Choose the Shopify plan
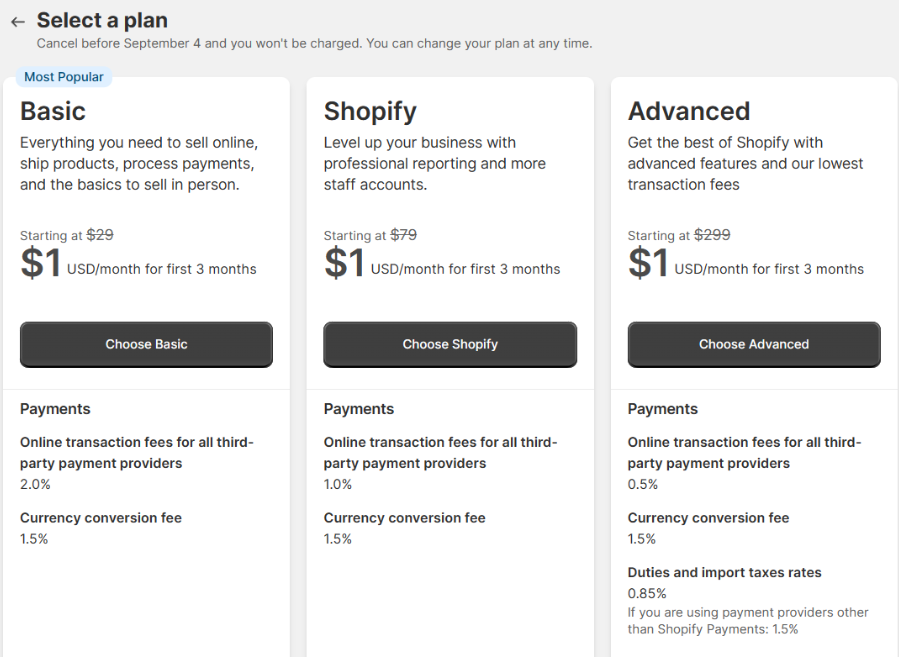The height and width of the screenshot is (657, 899). (x=450, y=344)
